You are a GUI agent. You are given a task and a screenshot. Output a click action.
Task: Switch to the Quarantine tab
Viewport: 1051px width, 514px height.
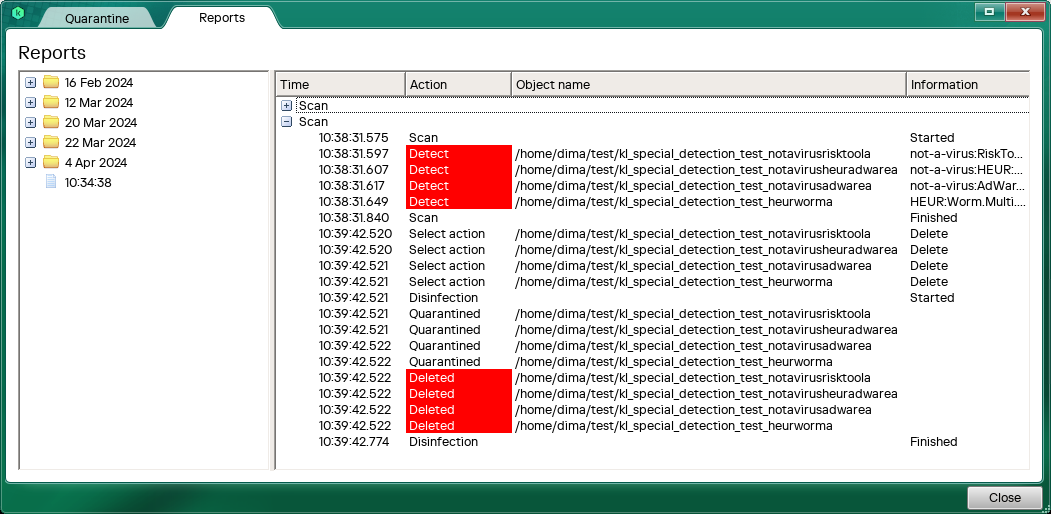coord(97,18)
